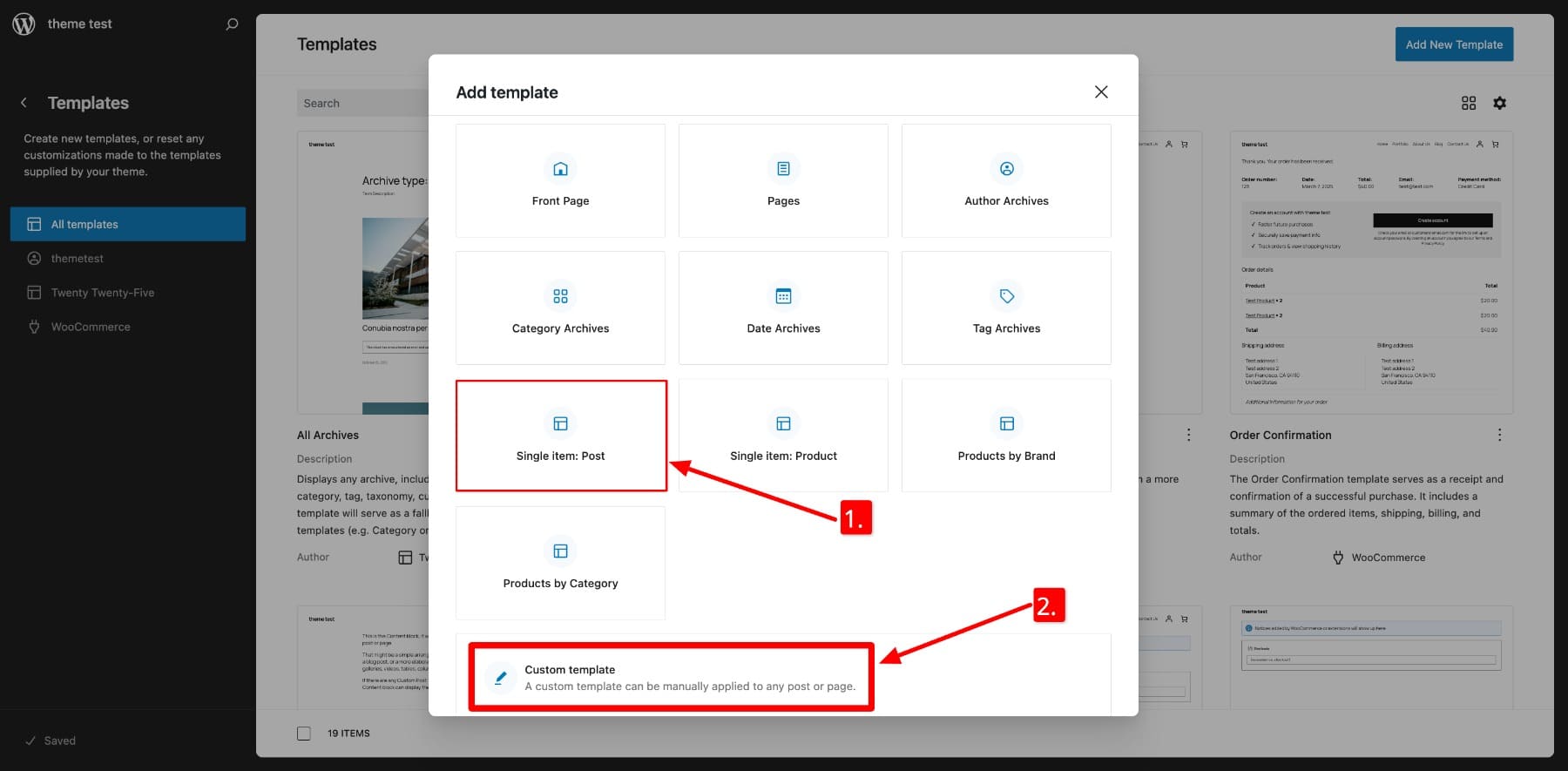Open the site search magnifier icon
The width and height of the screenshot is (1568, 771).
coord(232,24)
